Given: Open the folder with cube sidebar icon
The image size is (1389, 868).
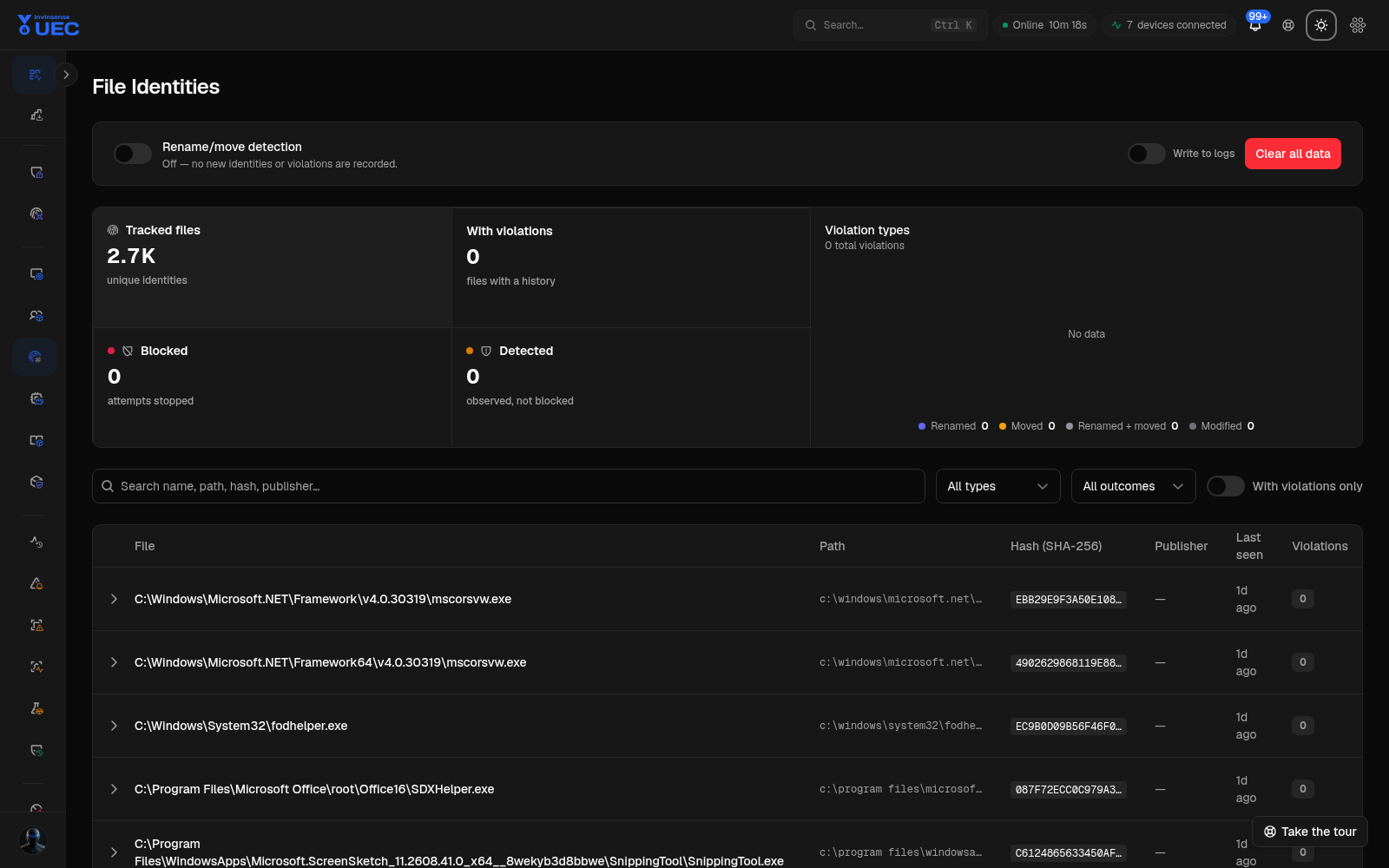Looking at the screenshot, I should (x=35, y=440).
